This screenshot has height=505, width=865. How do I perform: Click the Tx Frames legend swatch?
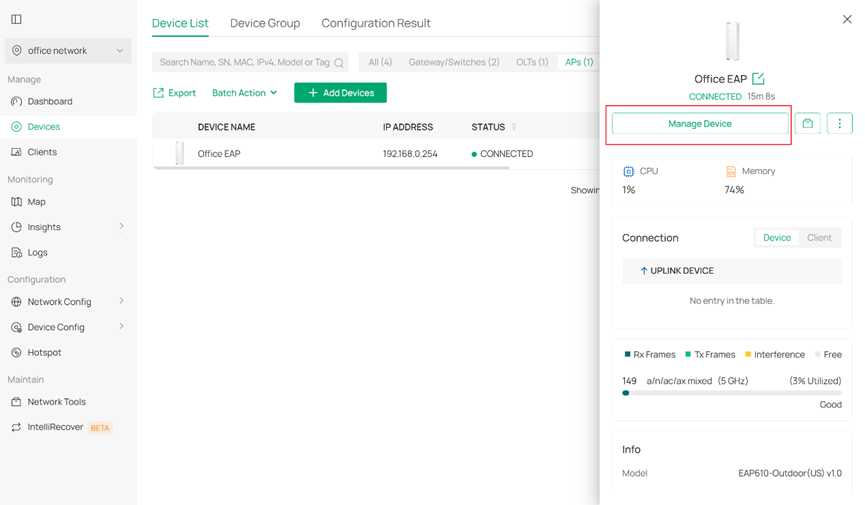688,354
